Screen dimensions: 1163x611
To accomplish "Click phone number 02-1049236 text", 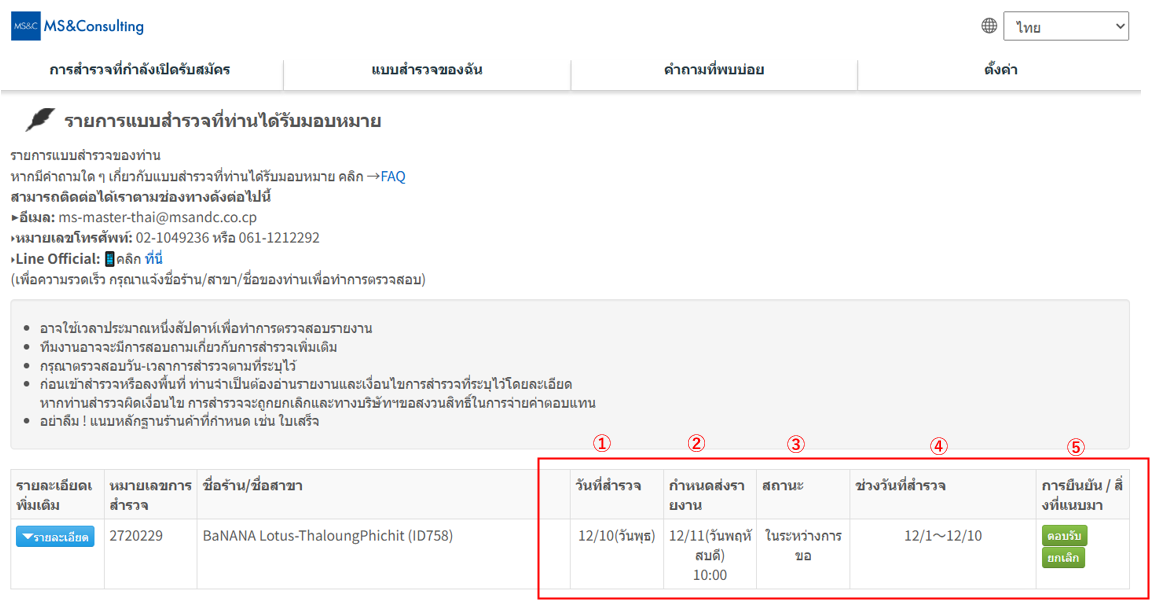I will coord(172,238).
